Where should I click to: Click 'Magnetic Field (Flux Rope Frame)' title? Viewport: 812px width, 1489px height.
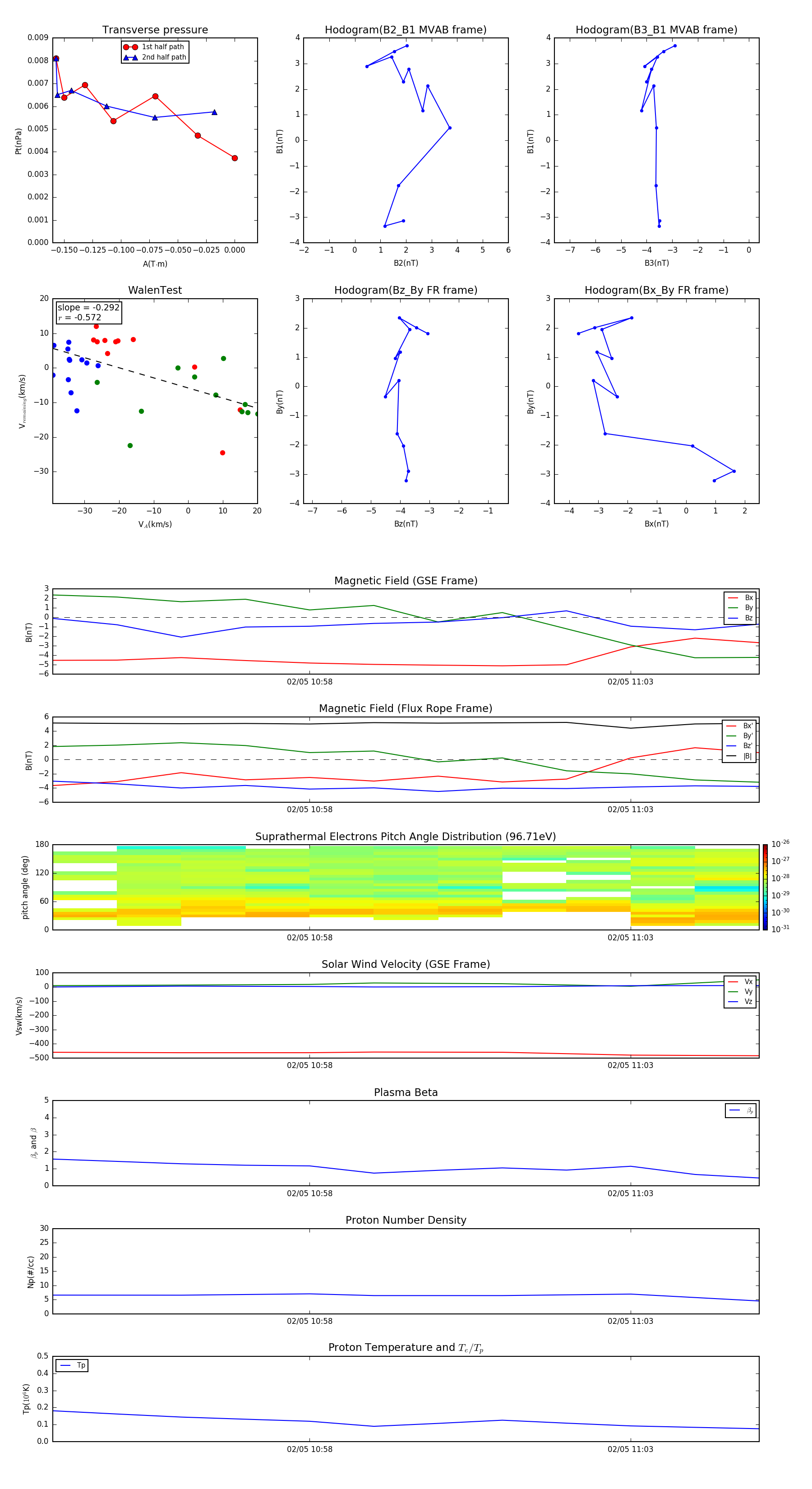406,709
